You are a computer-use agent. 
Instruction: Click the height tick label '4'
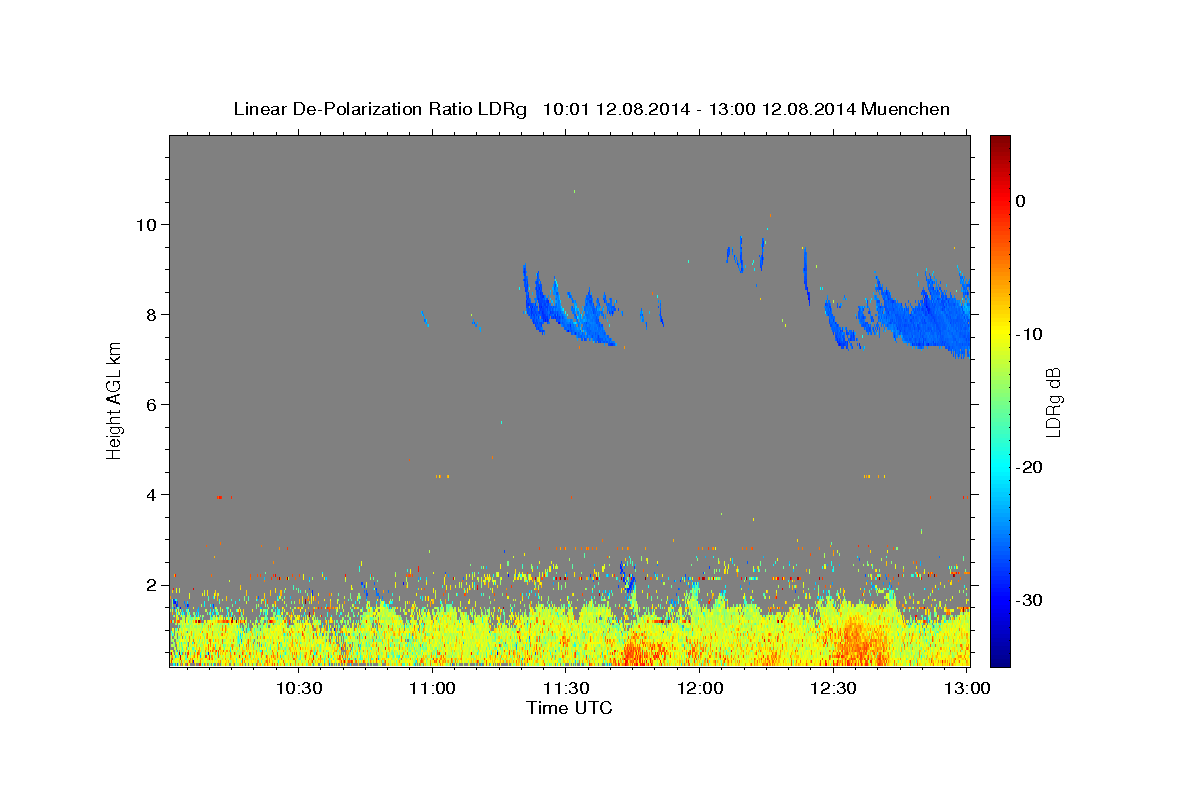point(153,494)
